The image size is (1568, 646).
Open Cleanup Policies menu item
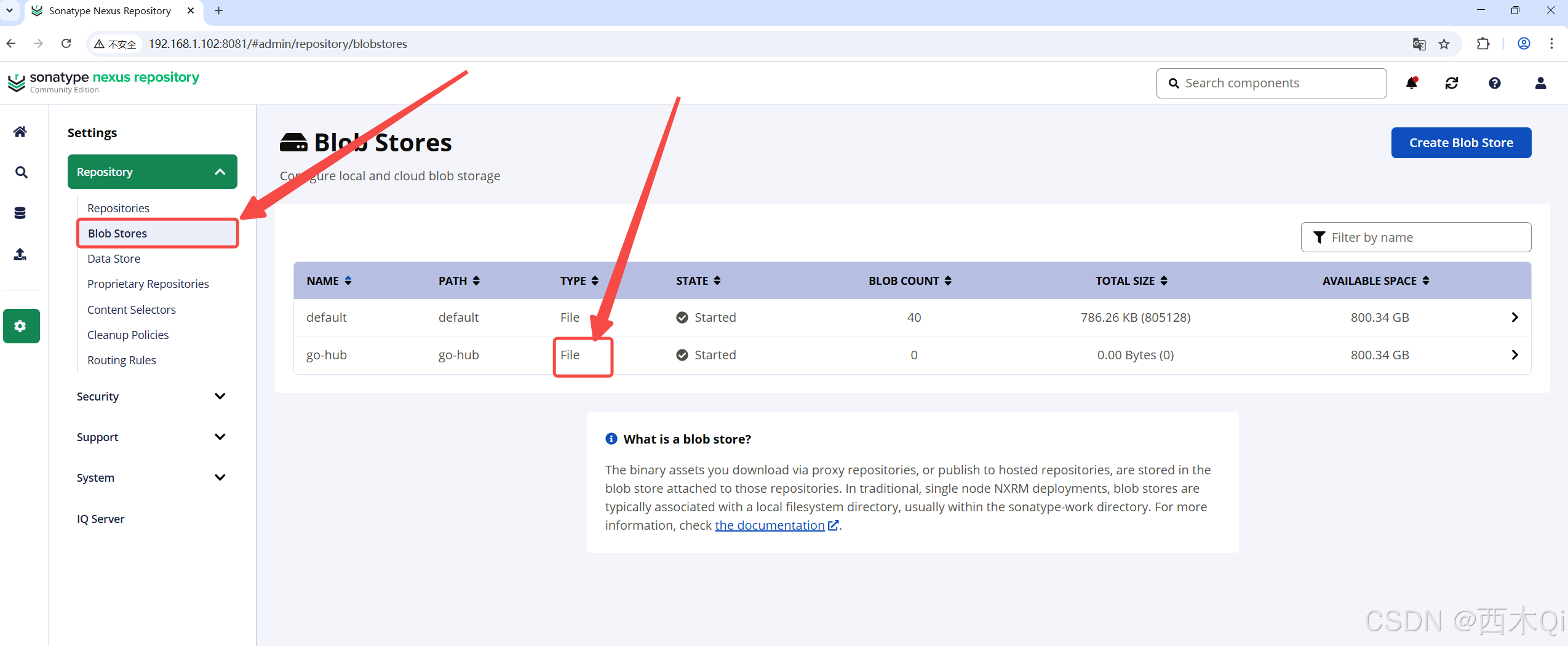128,335
